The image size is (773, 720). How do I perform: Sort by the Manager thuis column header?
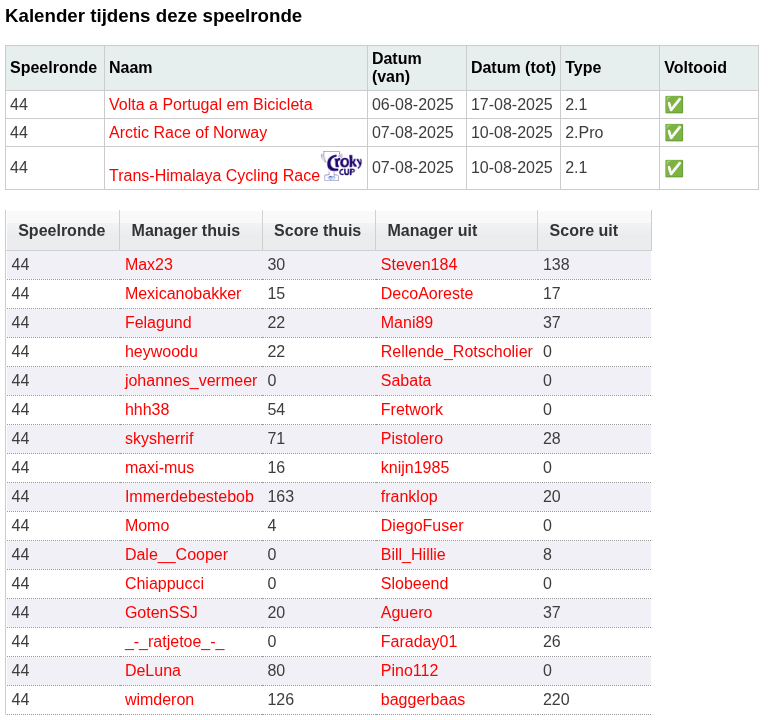tap(185, 230)
